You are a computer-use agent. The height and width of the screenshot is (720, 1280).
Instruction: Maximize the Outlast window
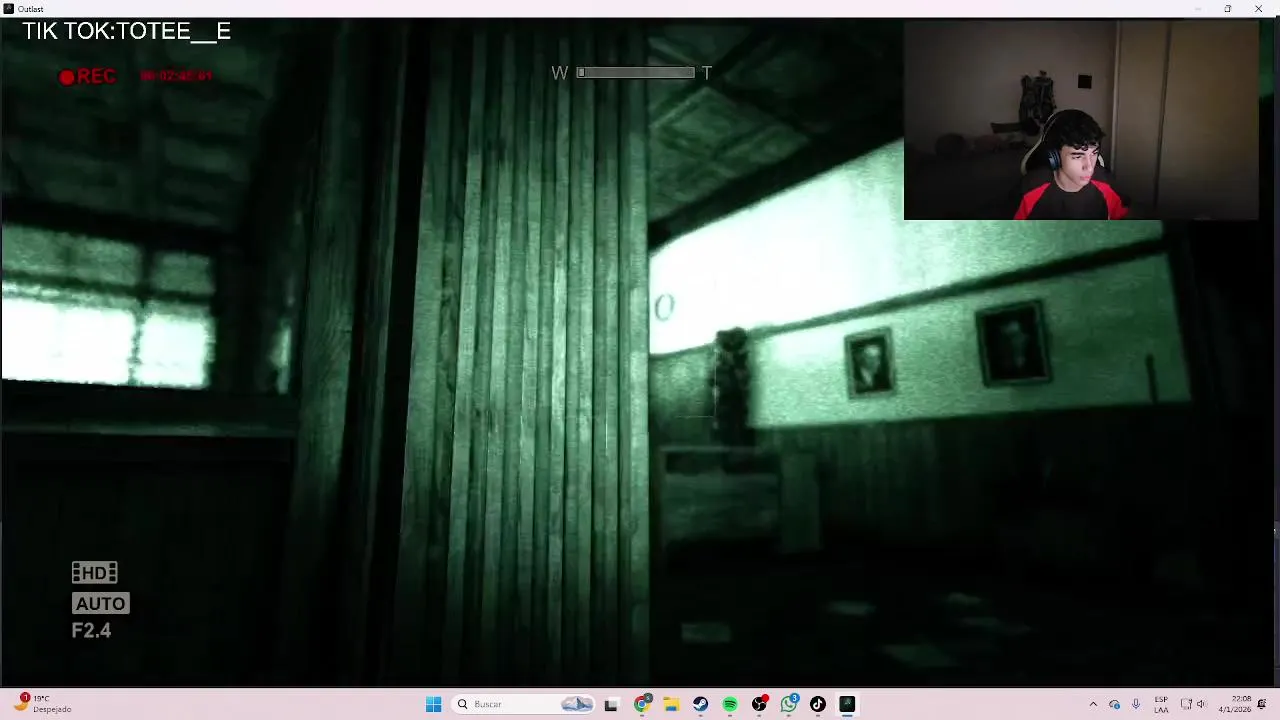(x=1228, y=9)
